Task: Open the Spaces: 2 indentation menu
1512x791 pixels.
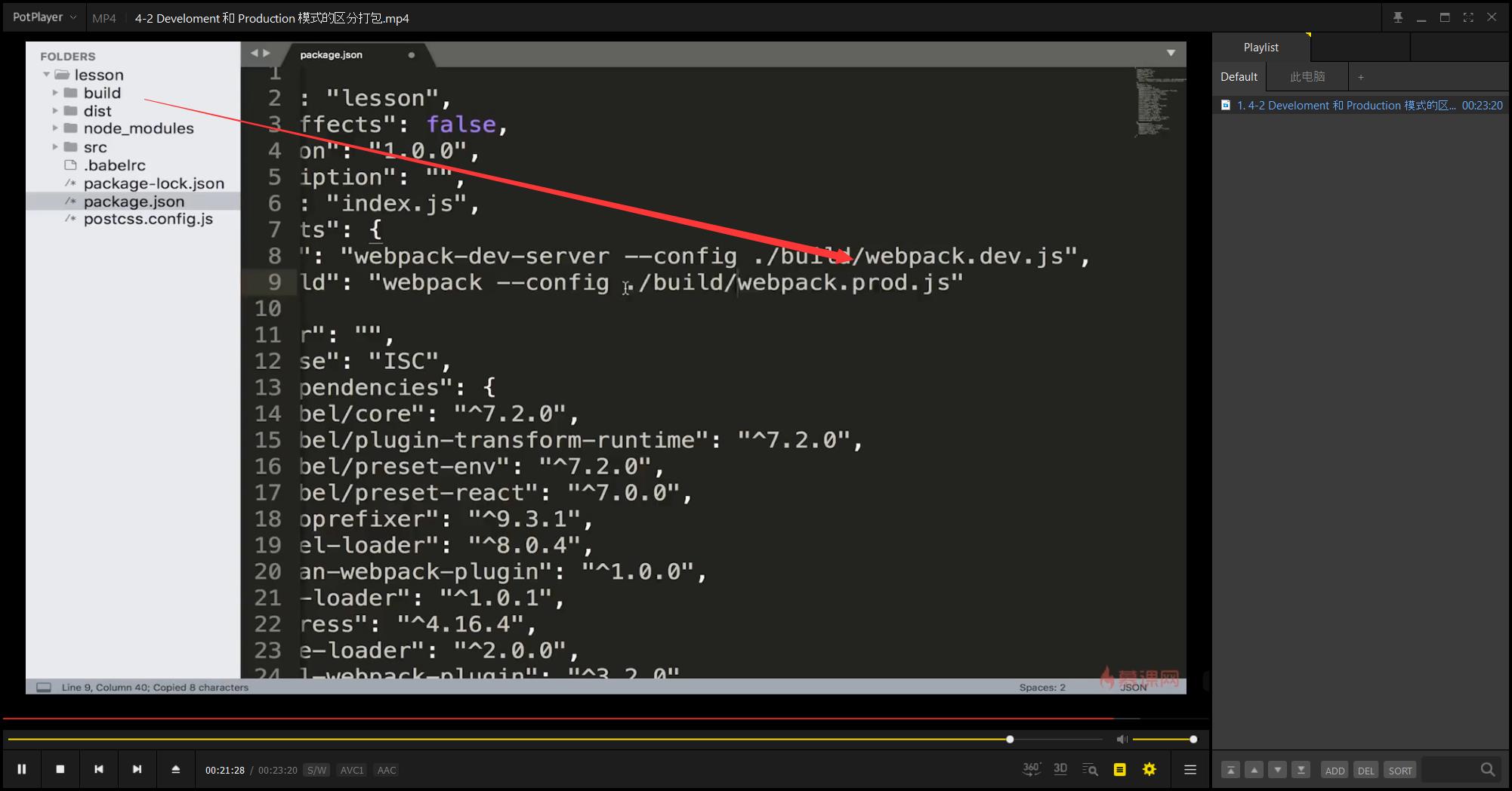Action: 1041,687
